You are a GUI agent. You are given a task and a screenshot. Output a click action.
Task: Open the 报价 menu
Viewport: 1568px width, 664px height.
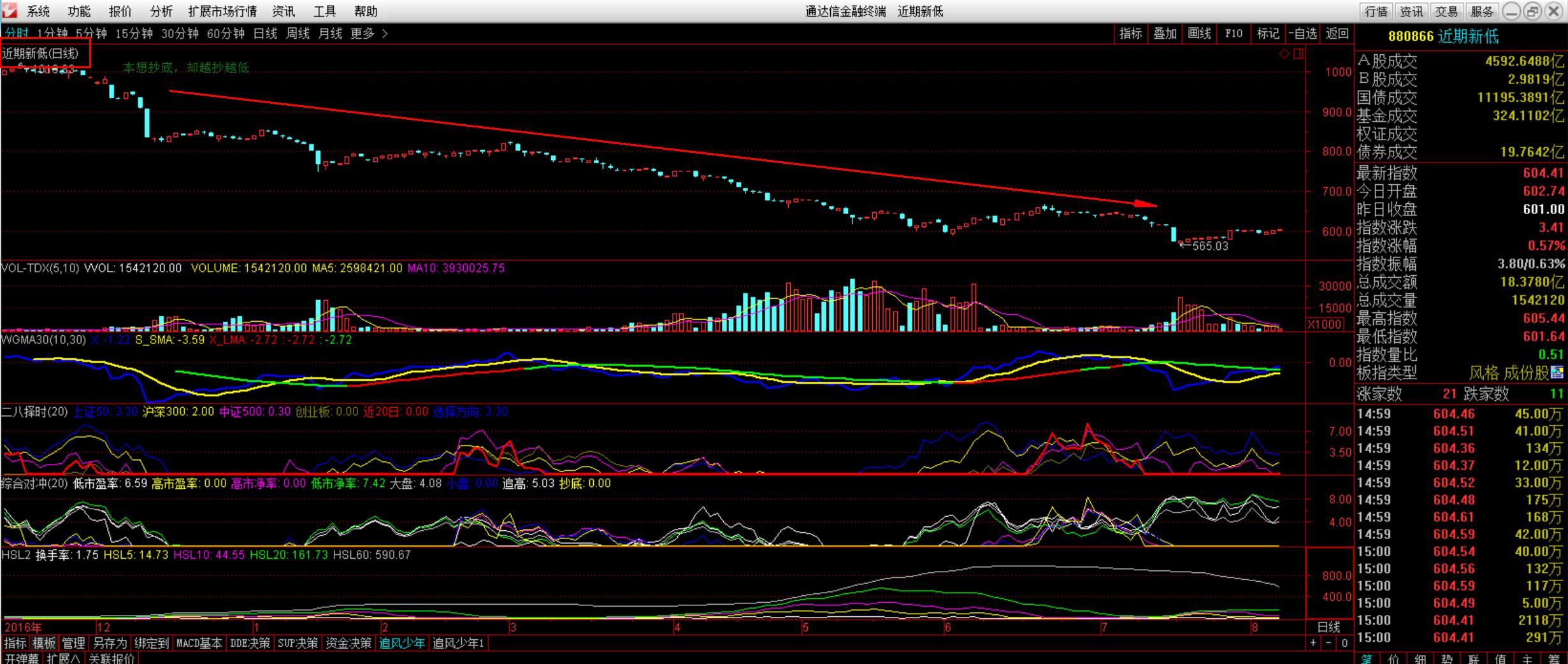(120, 11)
